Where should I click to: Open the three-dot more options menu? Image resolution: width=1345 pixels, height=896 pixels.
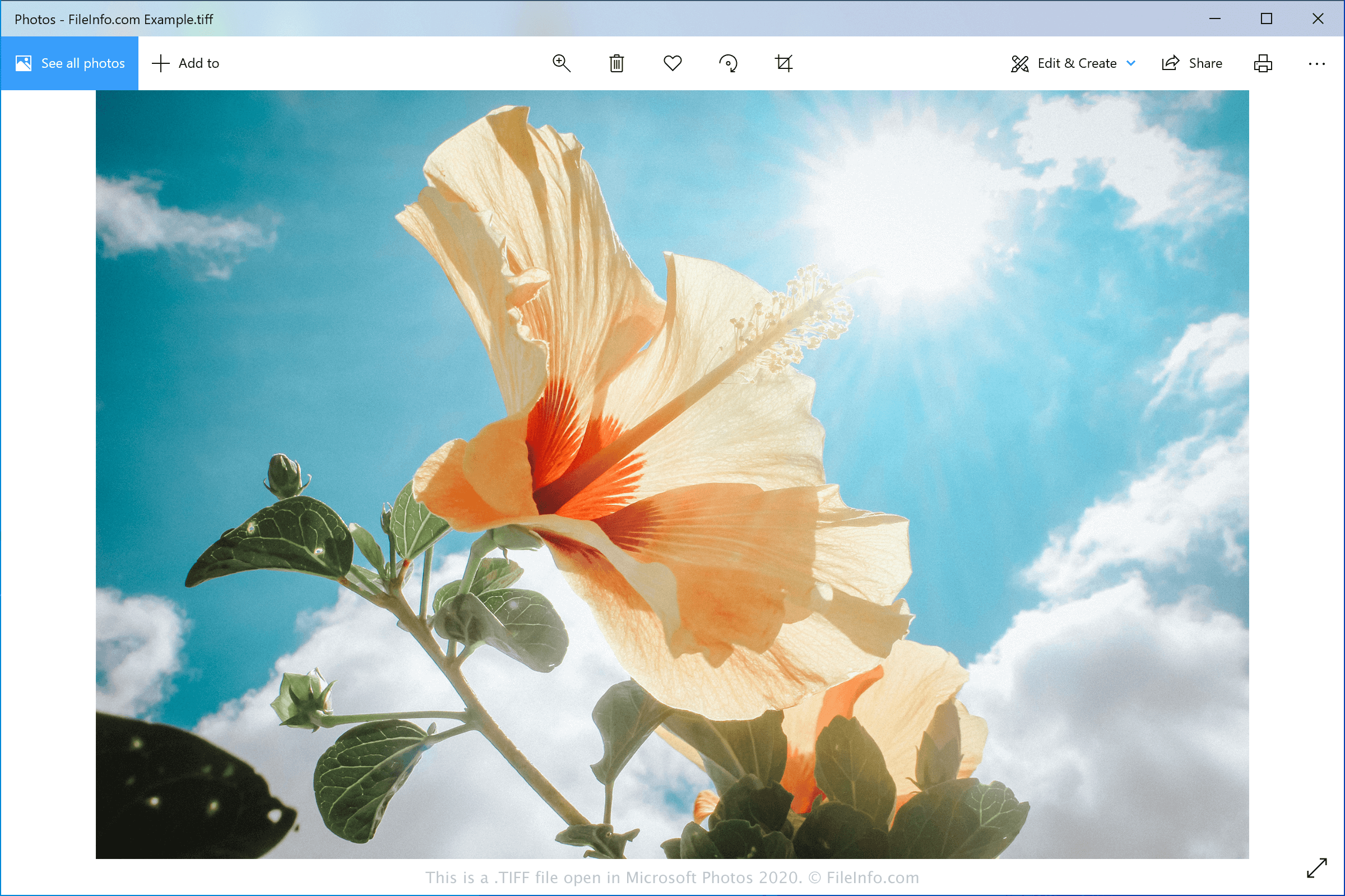coord(1317,63)
